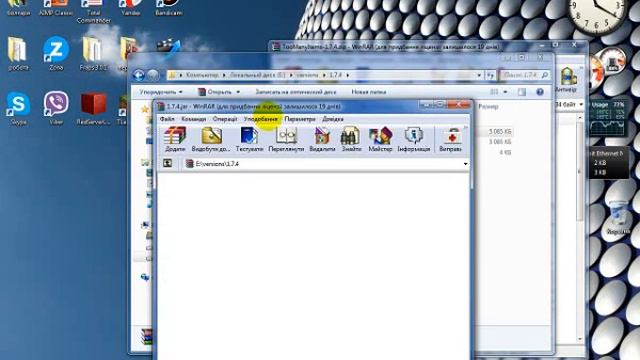Open the Wizard (Майстер) toolbar icon

point(380,140)
